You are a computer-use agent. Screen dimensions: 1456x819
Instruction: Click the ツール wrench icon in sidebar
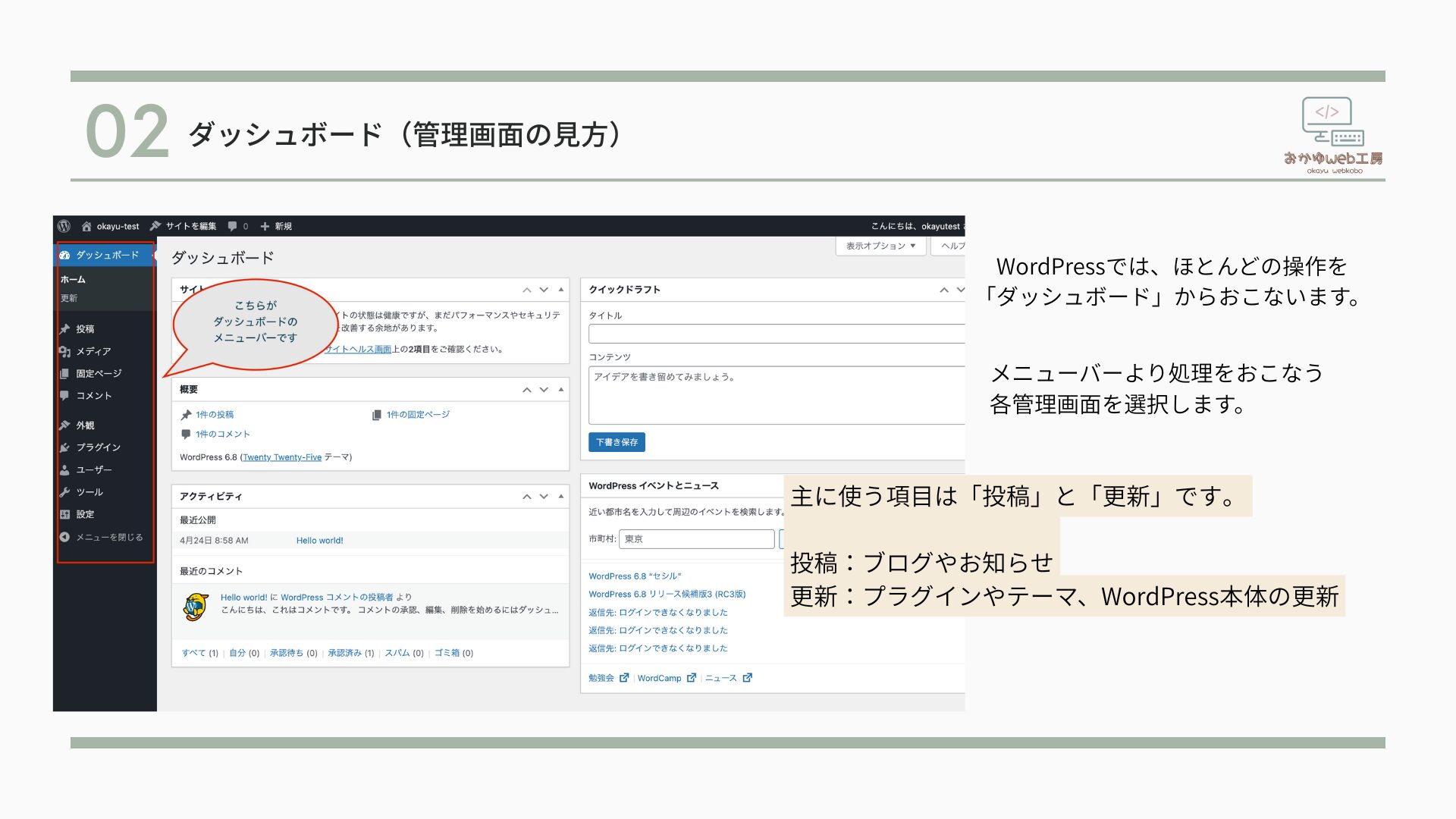[64, 492]
